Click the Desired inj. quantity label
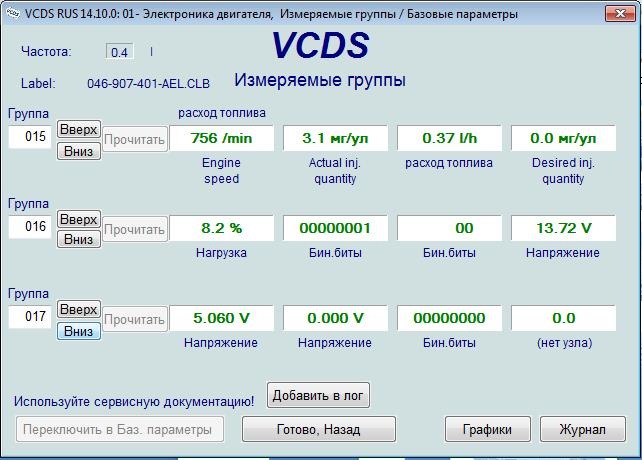The width and height of the screenshot is (642, 460). click(x=563, y=171)
